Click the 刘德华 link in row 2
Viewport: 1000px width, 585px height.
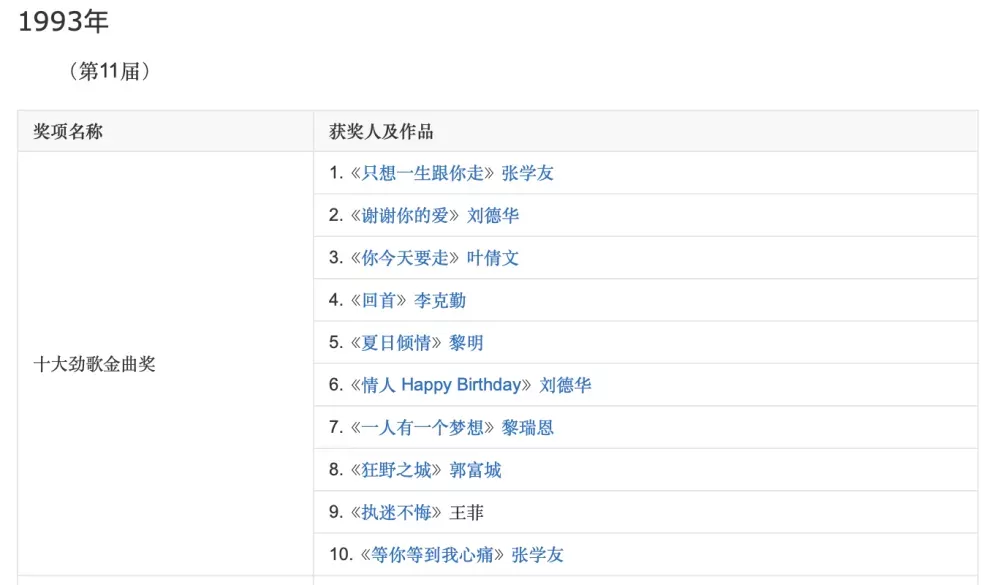(493, 216)
